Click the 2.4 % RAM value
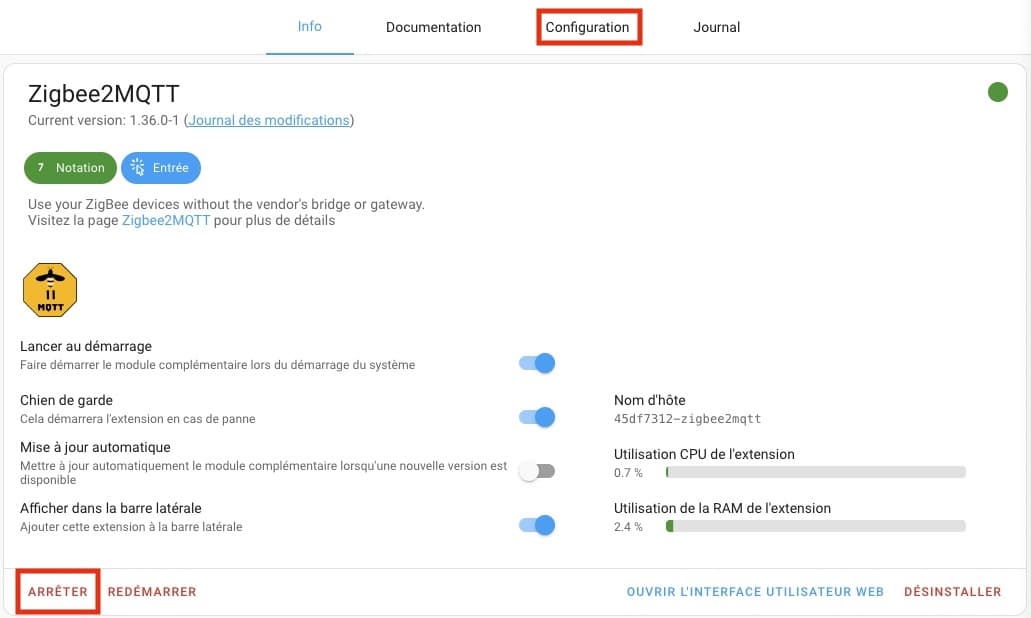This screenshot has height=618, width=1031. pyautogui.click(x=628, y=527)
